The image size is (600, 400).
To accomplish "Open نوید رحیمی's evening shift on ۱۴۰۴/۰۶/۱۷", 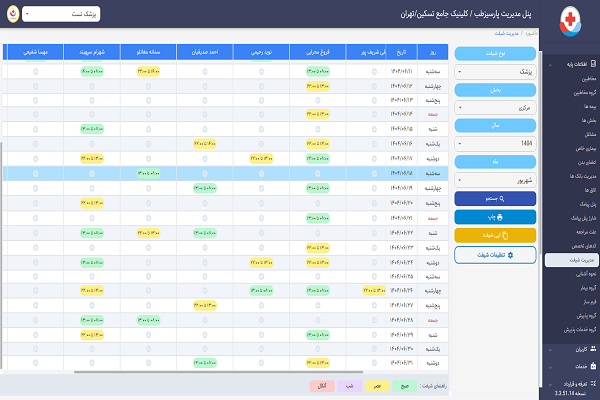I will (261, 158).
